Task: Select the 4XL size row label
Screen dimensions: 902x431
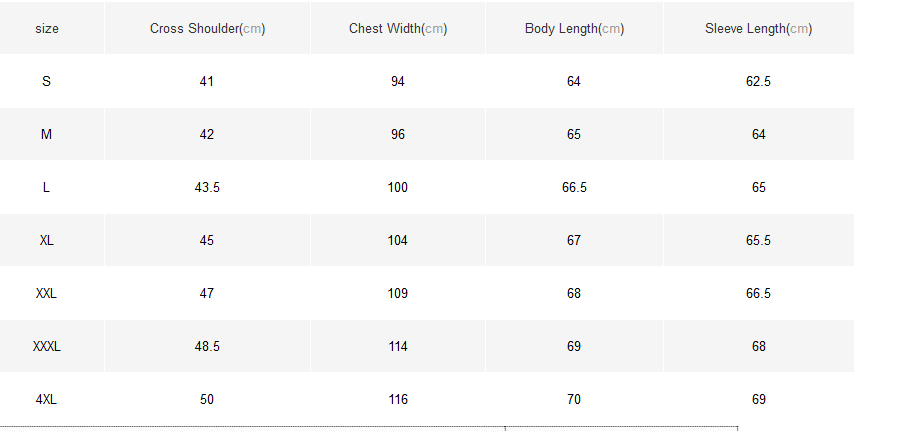Action: point(47,400)
